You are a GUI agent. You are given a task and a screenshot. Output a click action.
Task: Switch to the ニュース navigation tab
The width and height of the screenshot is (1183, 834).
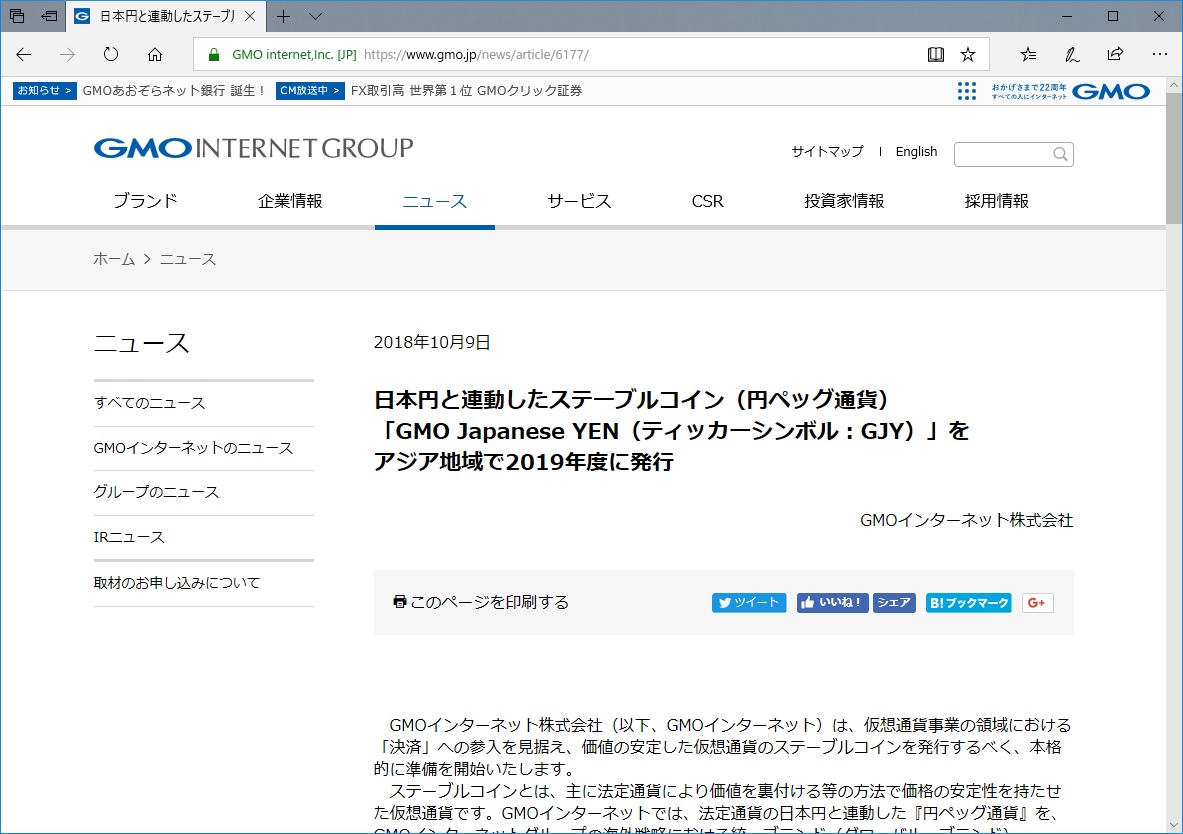[x=434, y=200]
